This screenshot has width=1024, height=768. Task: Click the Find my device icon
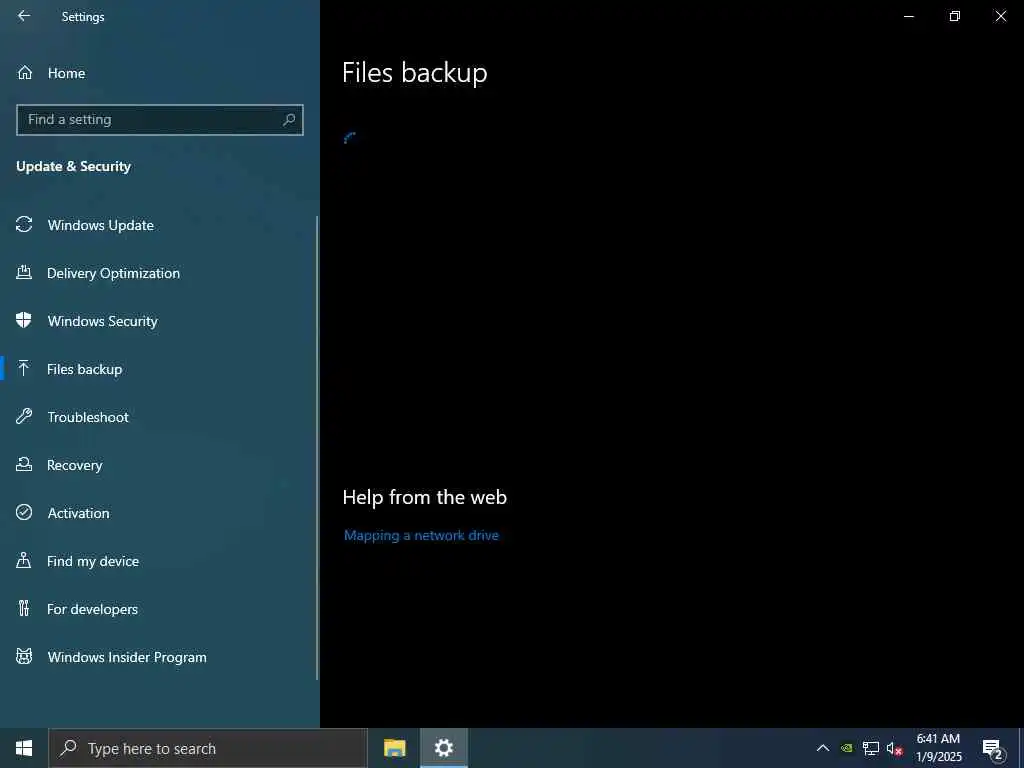[24, 560]
